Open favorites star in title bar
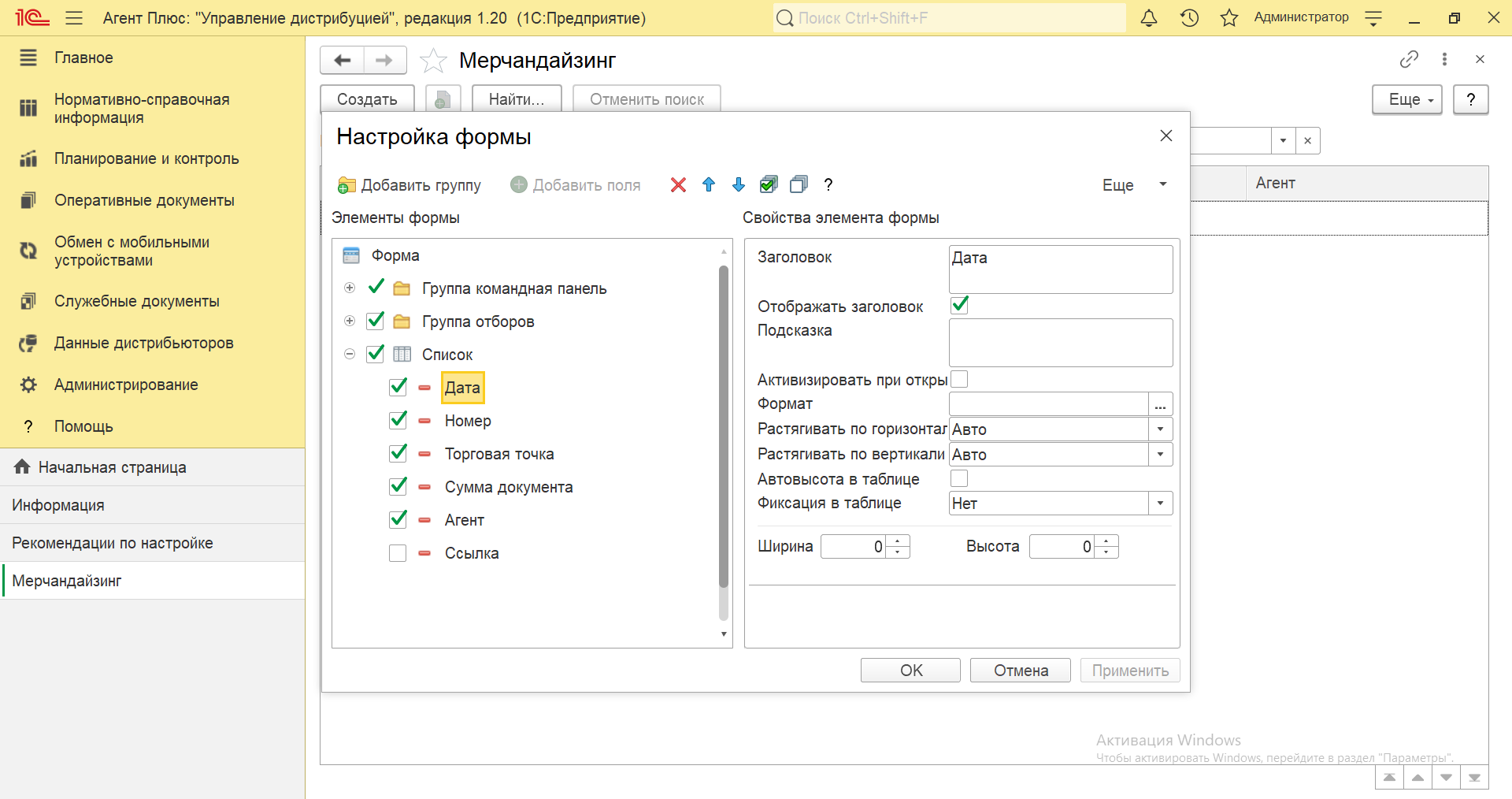The image size is (1512, 799). pos(1229,17)
